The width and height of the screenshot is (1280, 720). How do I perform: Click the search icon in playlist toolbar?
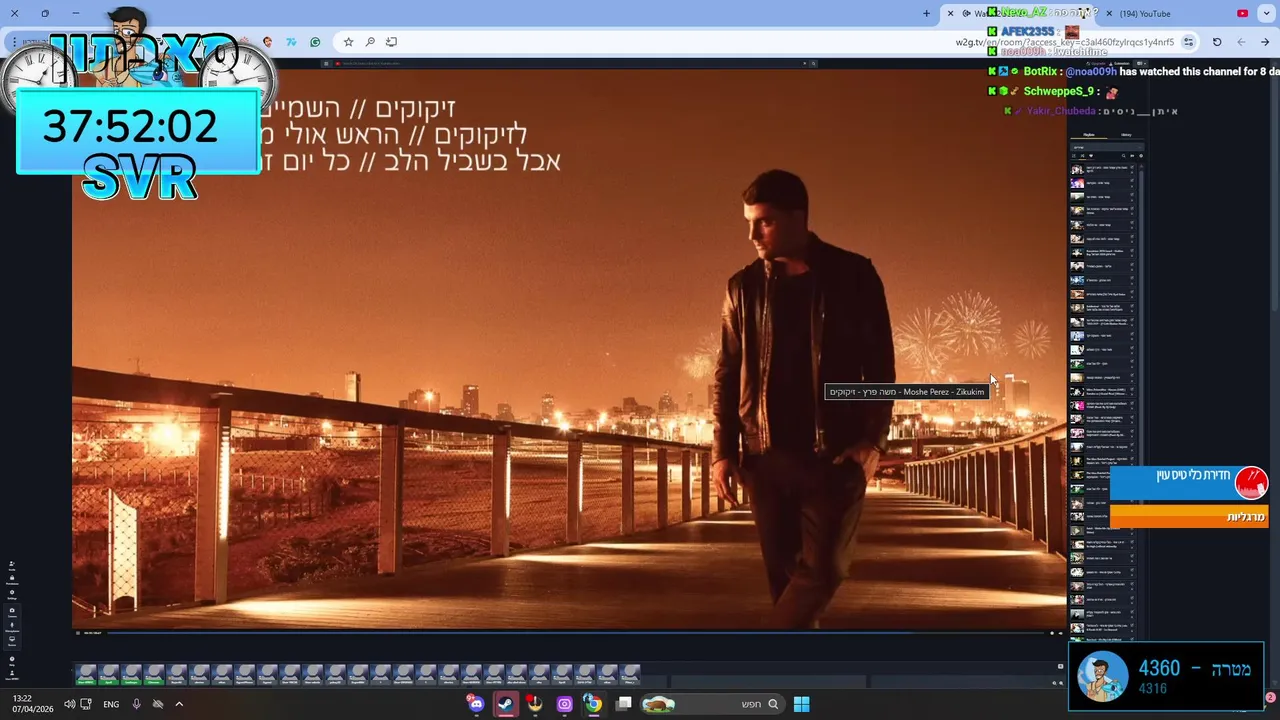[x=1124, y=156]
